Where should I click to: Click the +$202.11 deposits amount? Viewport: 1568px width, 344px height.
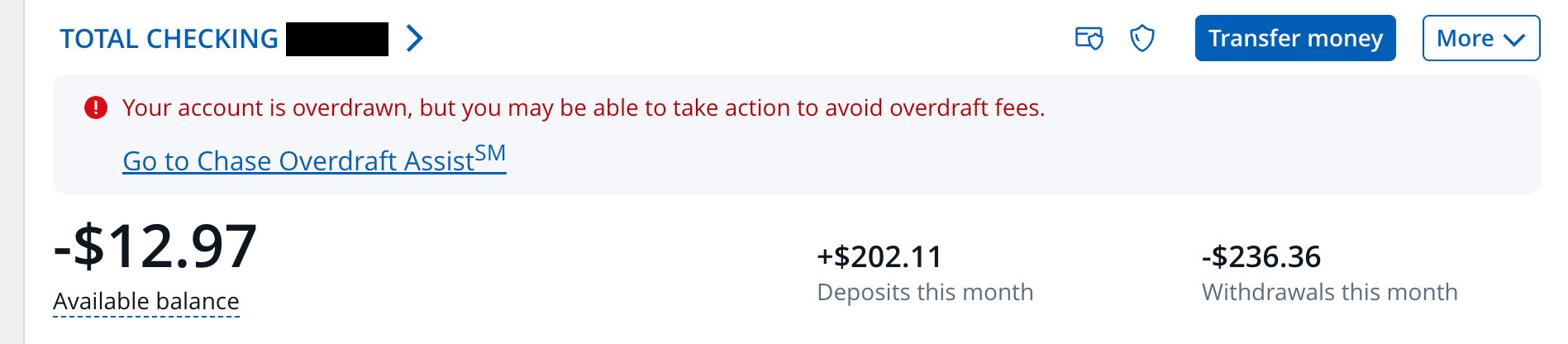(879, 256)
